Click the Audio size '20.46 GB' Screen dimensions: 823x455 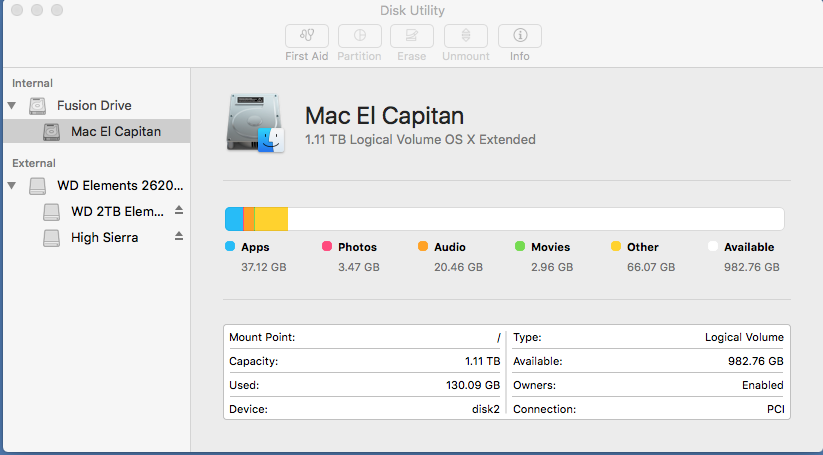click(458, 267)
